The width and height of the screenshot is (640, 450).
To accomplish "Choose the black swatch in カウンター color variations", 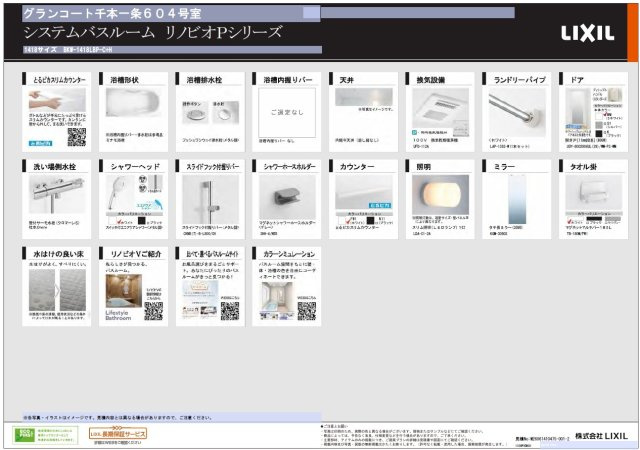I will pos(370,221).
